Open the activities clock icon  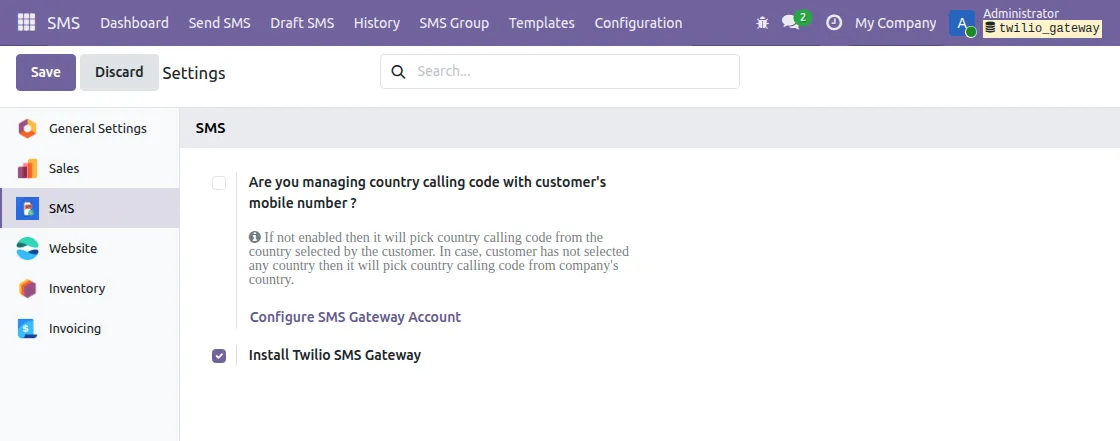coord(834,23)
